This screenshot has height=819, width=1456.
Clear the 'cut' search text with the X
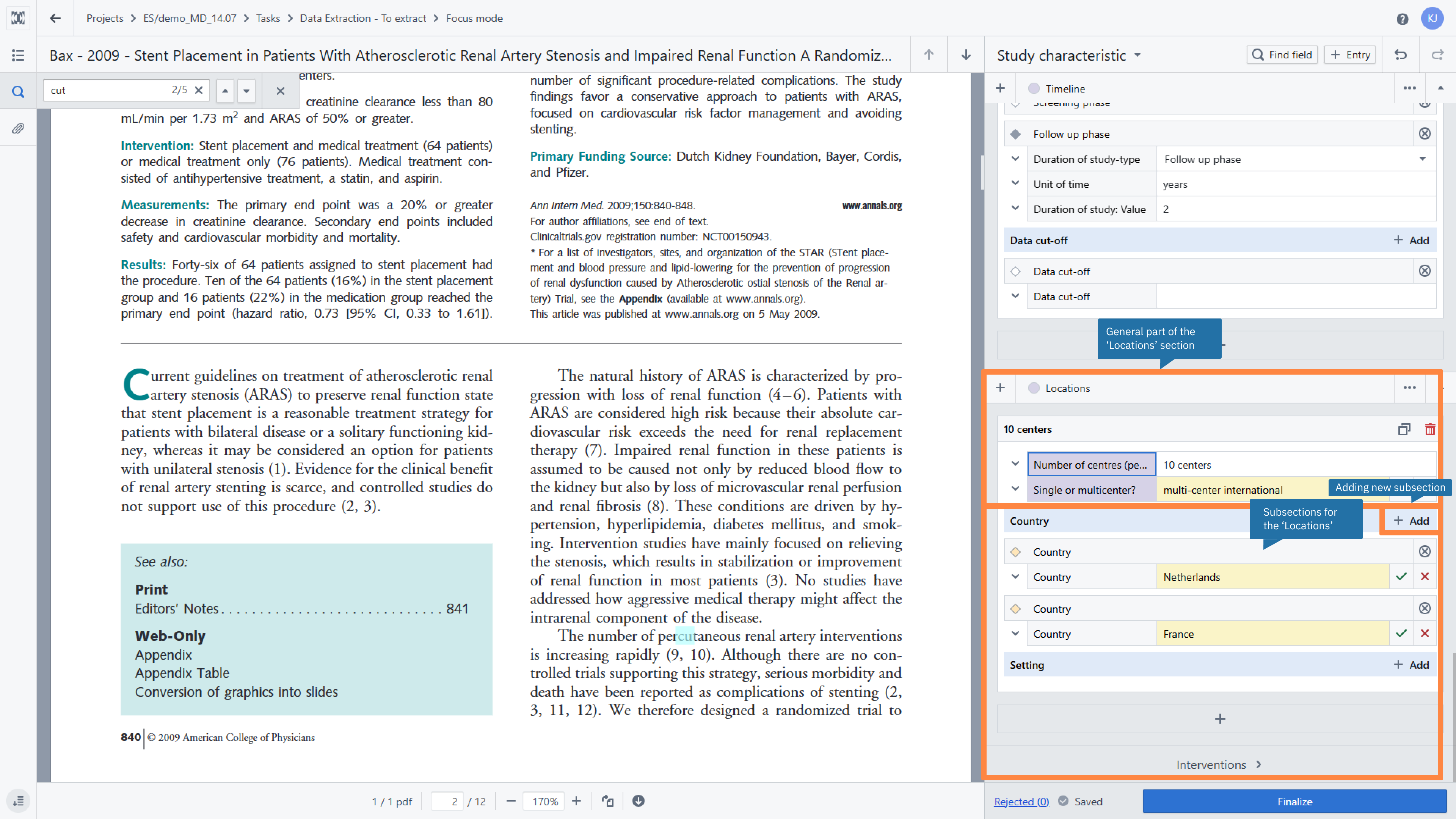coord(198,90)
